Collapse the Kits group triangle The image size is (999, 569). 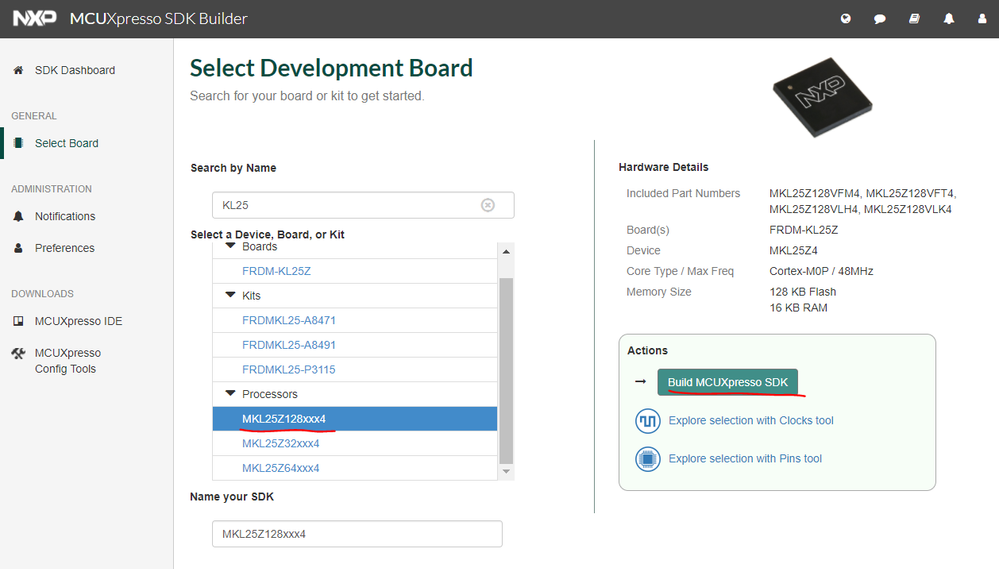pos(231,296)
